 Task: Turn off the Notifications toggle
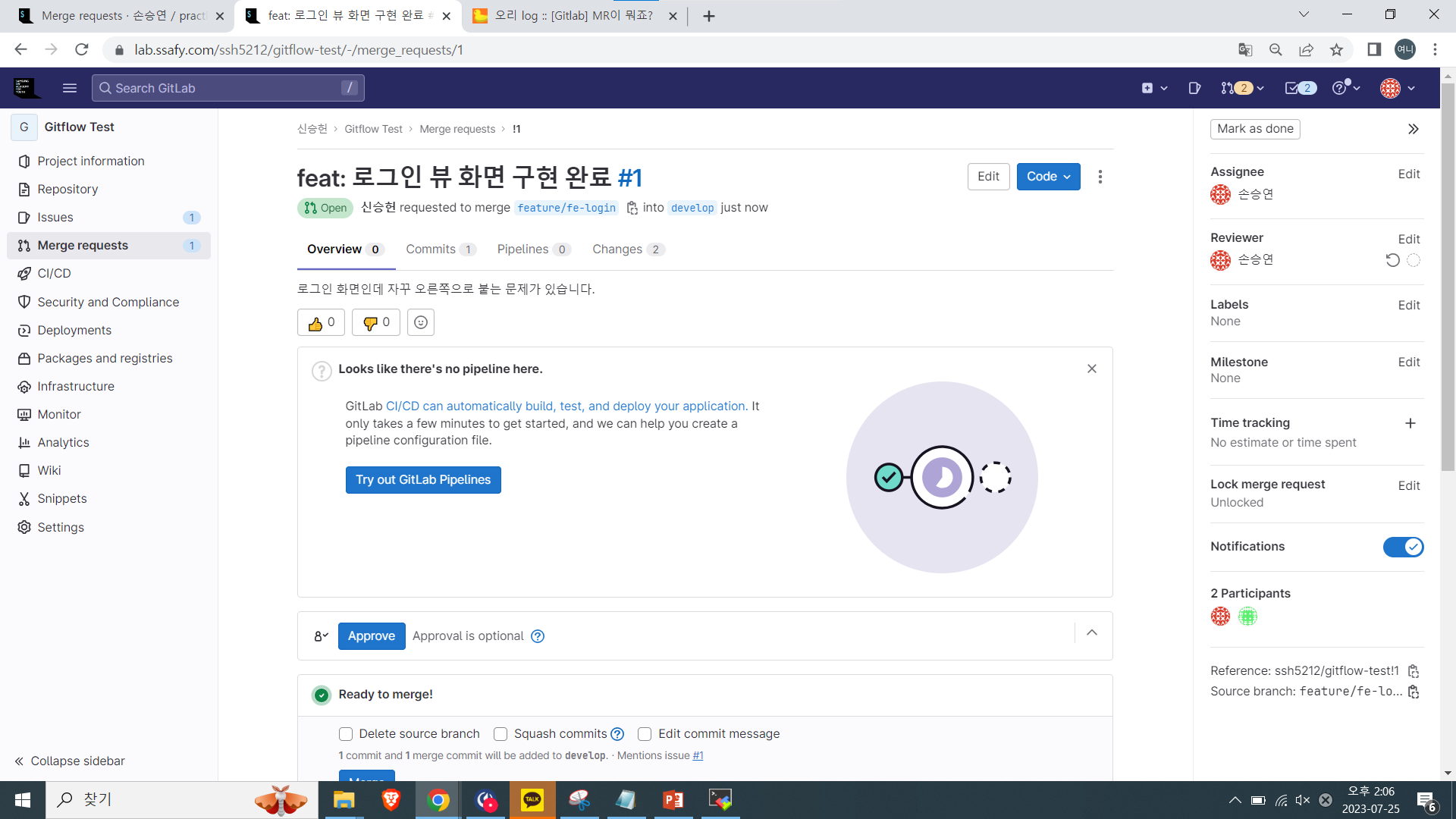pyautogui.click(x=1403, y=547)
